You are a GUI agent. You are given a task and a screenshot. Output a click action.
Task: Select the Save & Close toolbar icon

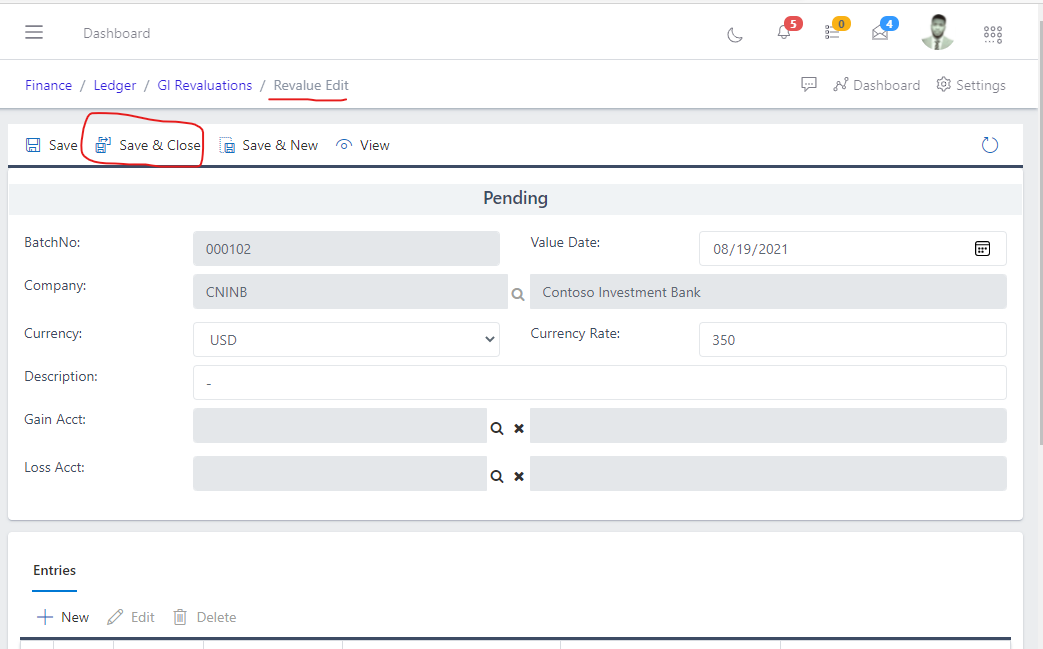(103, 144)
